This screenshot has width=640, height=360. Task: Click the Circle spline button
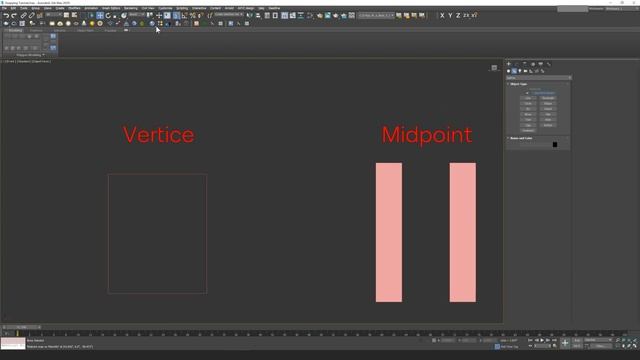(x=528, y=103)
